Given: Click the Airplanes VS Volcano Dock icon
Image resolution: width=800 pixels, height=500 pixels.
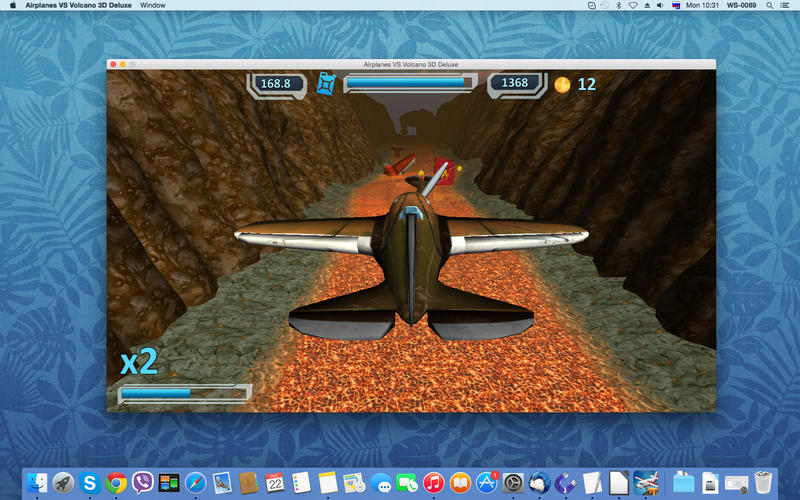Looking at the screenshot, I should pyautogui.click(x=645, y=483).
